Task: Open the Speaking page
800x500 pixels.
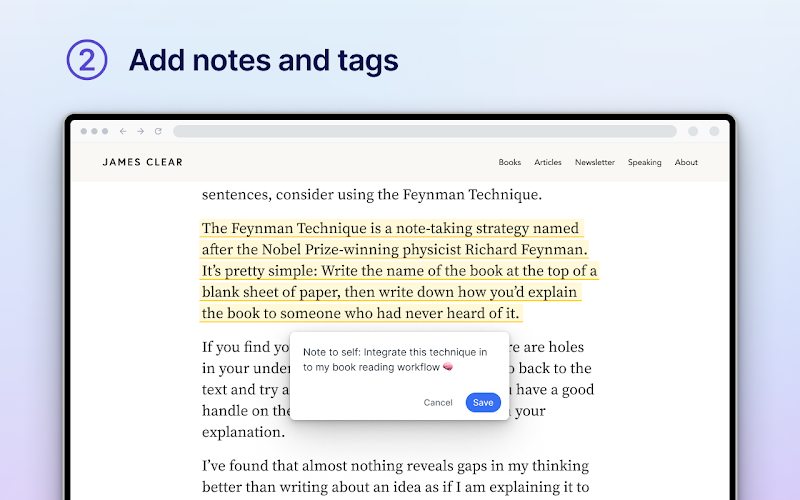Action: coord(644,162)
